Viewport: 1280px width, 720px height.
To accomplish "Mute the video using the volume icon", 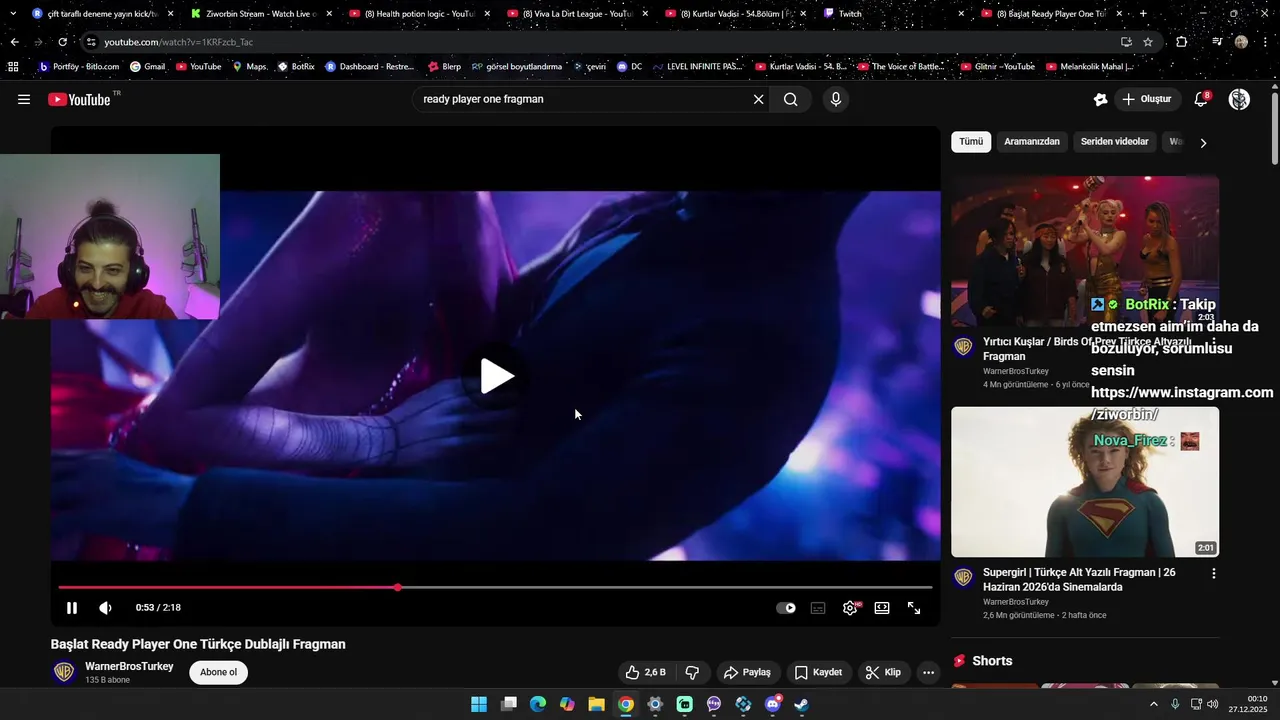I will (105, 608).
